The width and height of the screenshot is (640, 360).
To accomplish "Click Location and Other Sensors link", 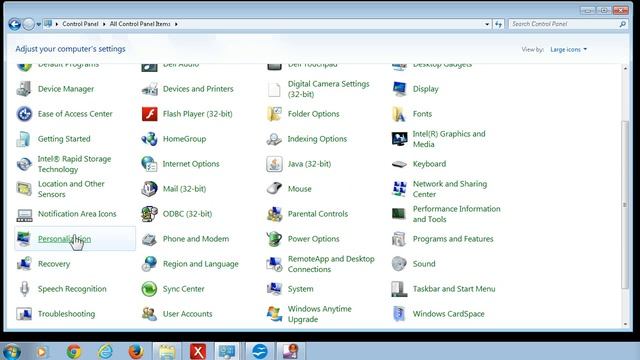I will tap(71, 189).
